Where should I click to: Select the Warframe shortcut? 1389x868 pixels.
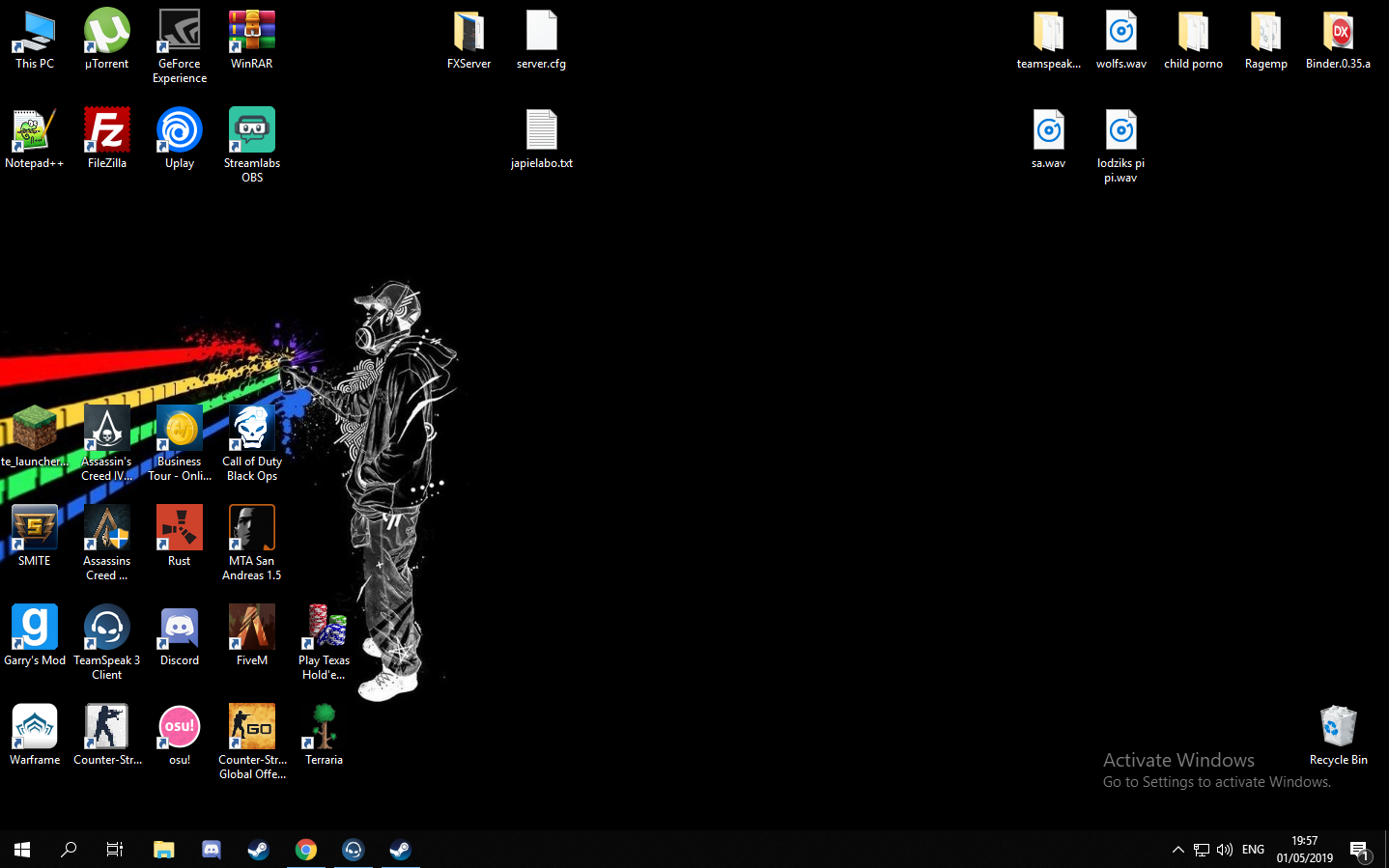[x=35, y=736]
